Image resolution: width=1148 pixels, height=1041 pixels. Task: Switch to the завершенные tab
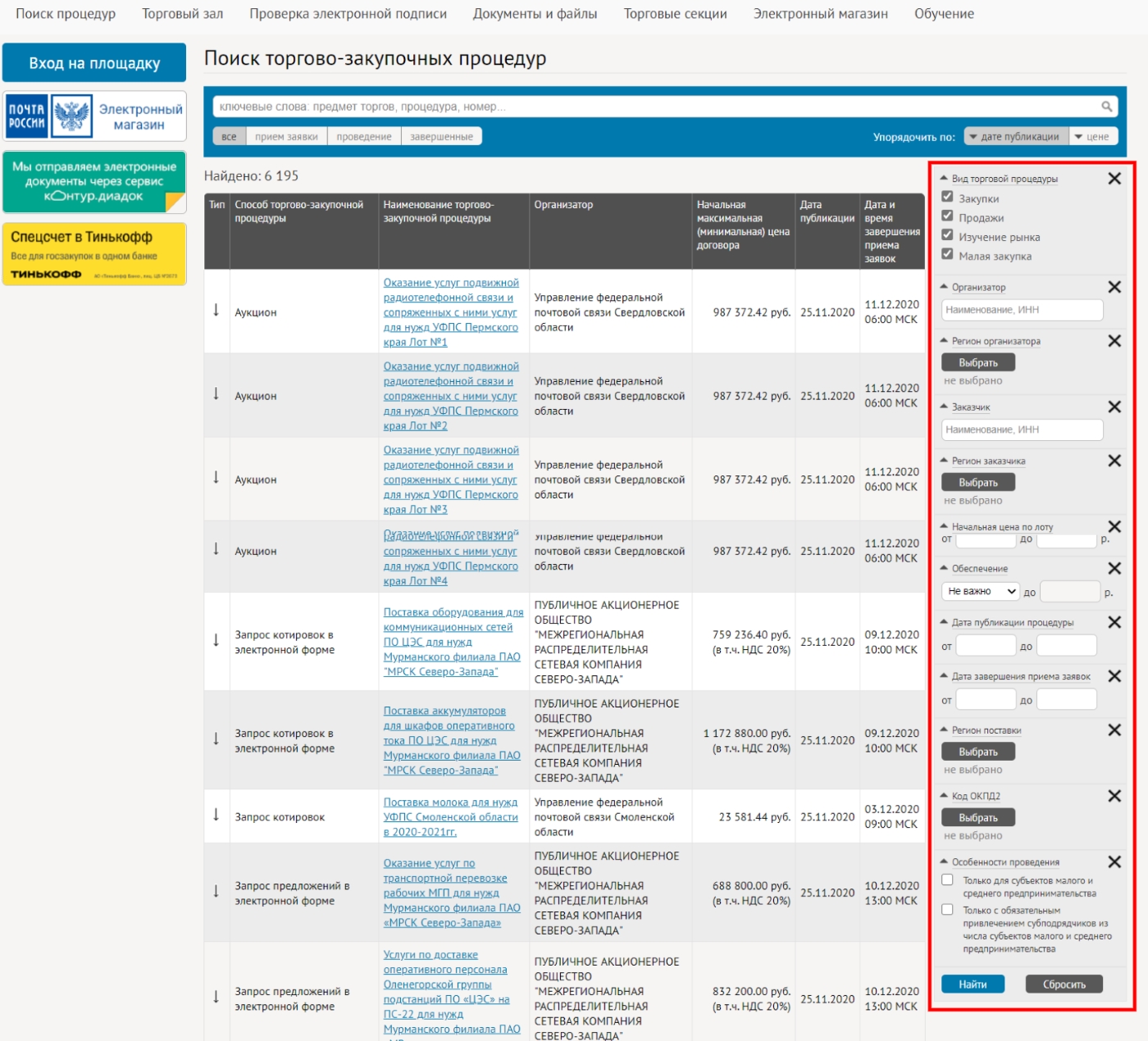(441, 137)
